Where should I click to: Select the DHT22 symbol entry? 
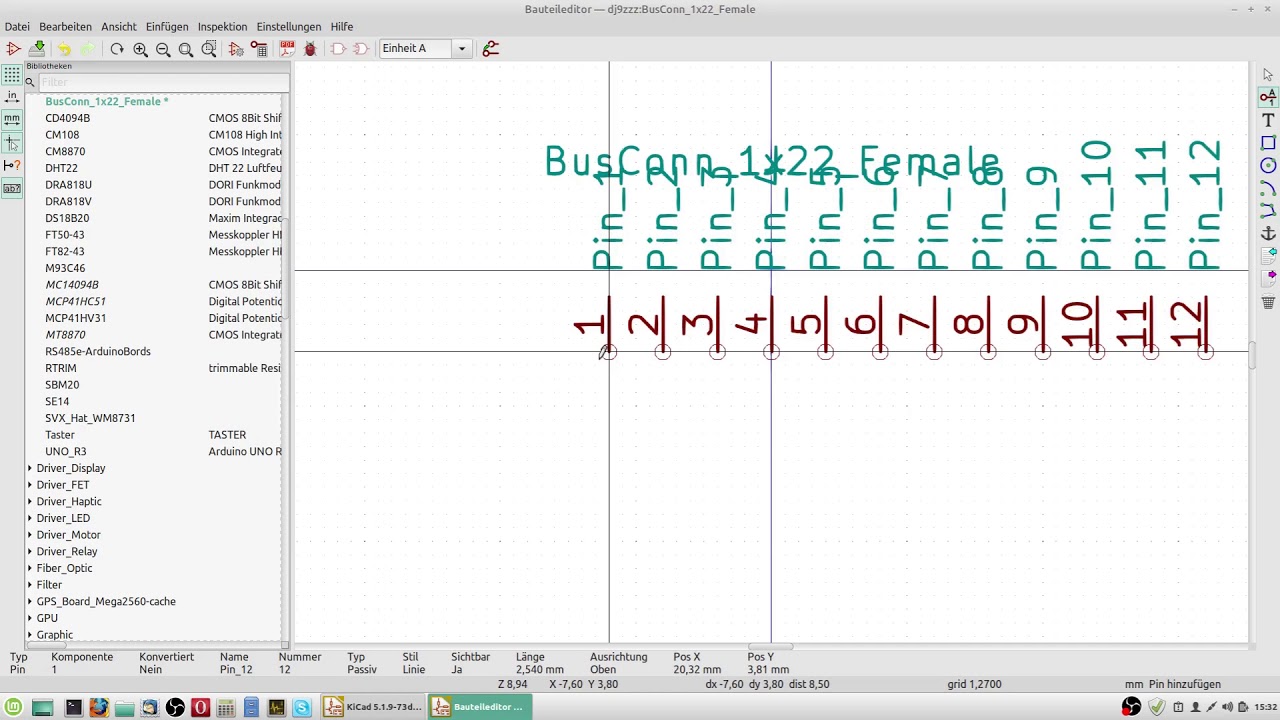(x=61, y=168)
